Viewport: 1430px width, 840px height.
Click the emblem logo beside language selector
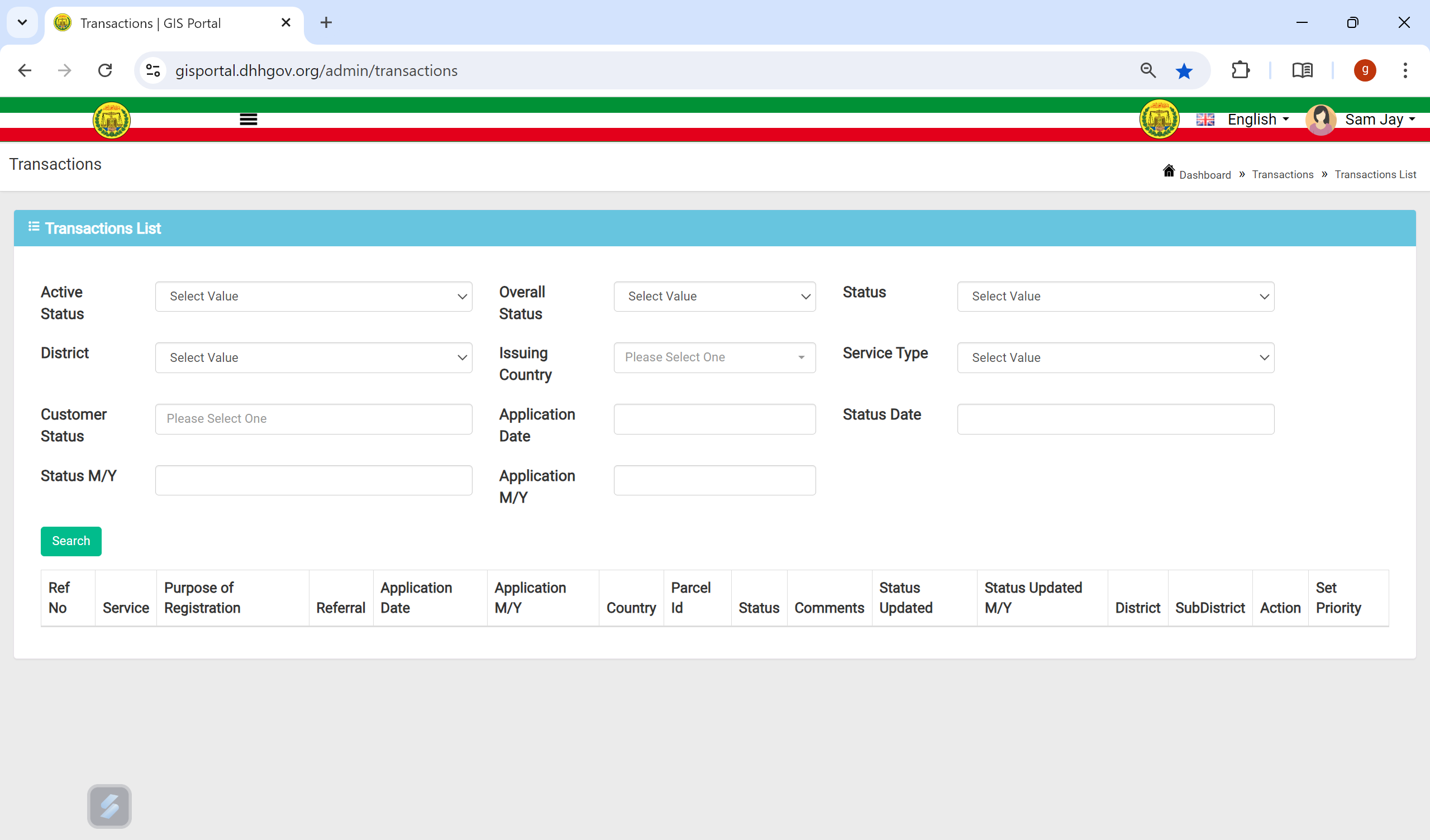point(1159,119)
